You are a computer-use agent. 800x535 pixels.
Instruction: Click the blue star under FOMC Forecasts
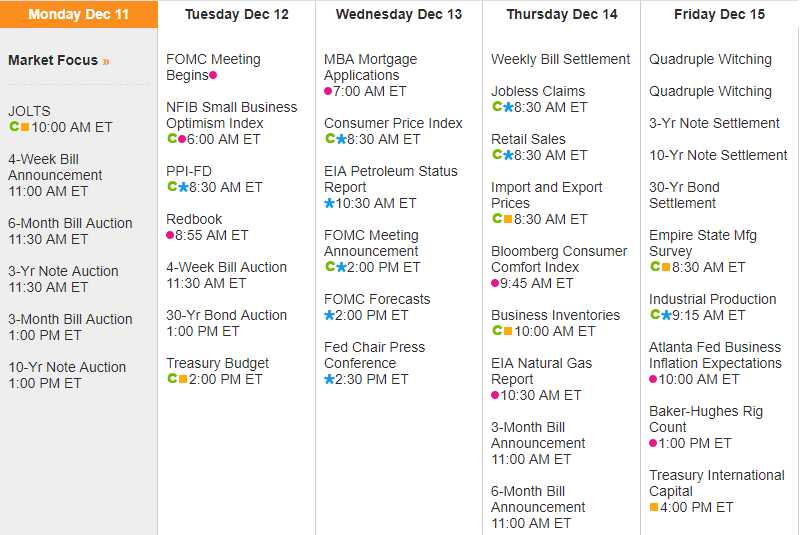pos(329,315)
